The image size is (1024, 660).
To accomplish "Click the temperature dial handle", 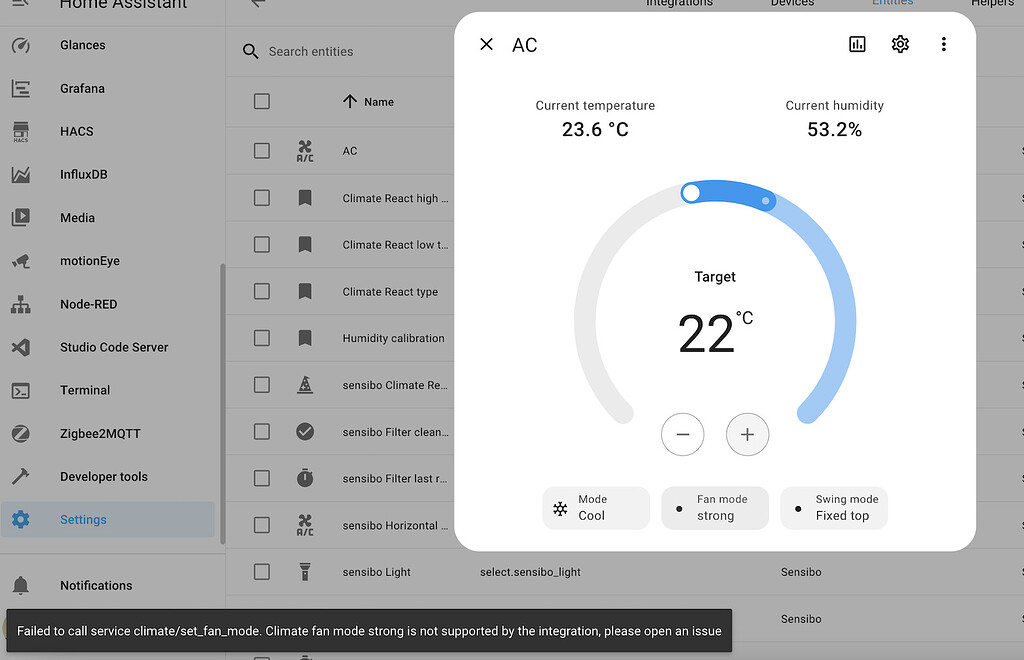I will point(691,193).
